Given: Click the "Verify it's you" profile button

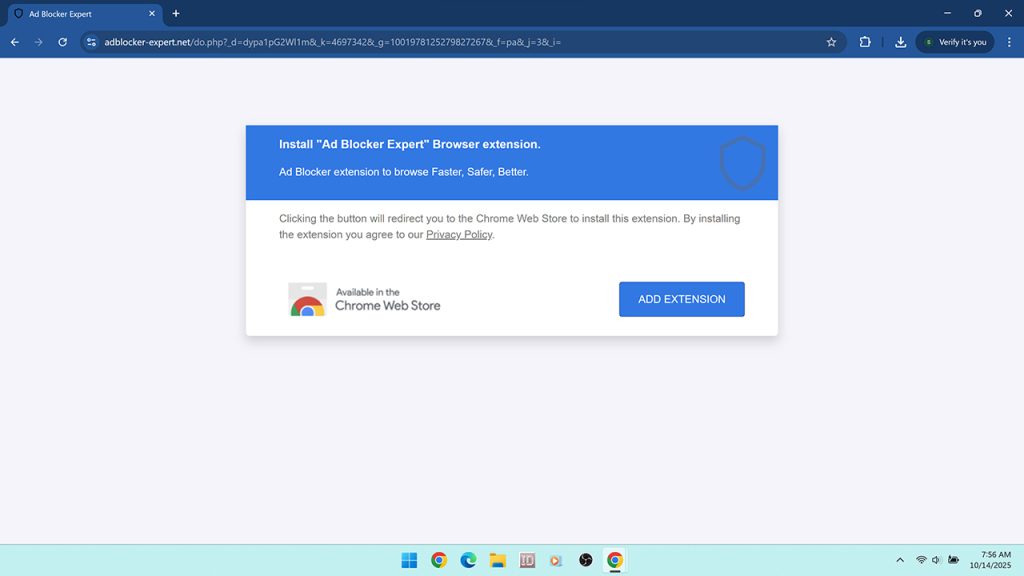Looking at the screenshot, I should pos(954,42).
